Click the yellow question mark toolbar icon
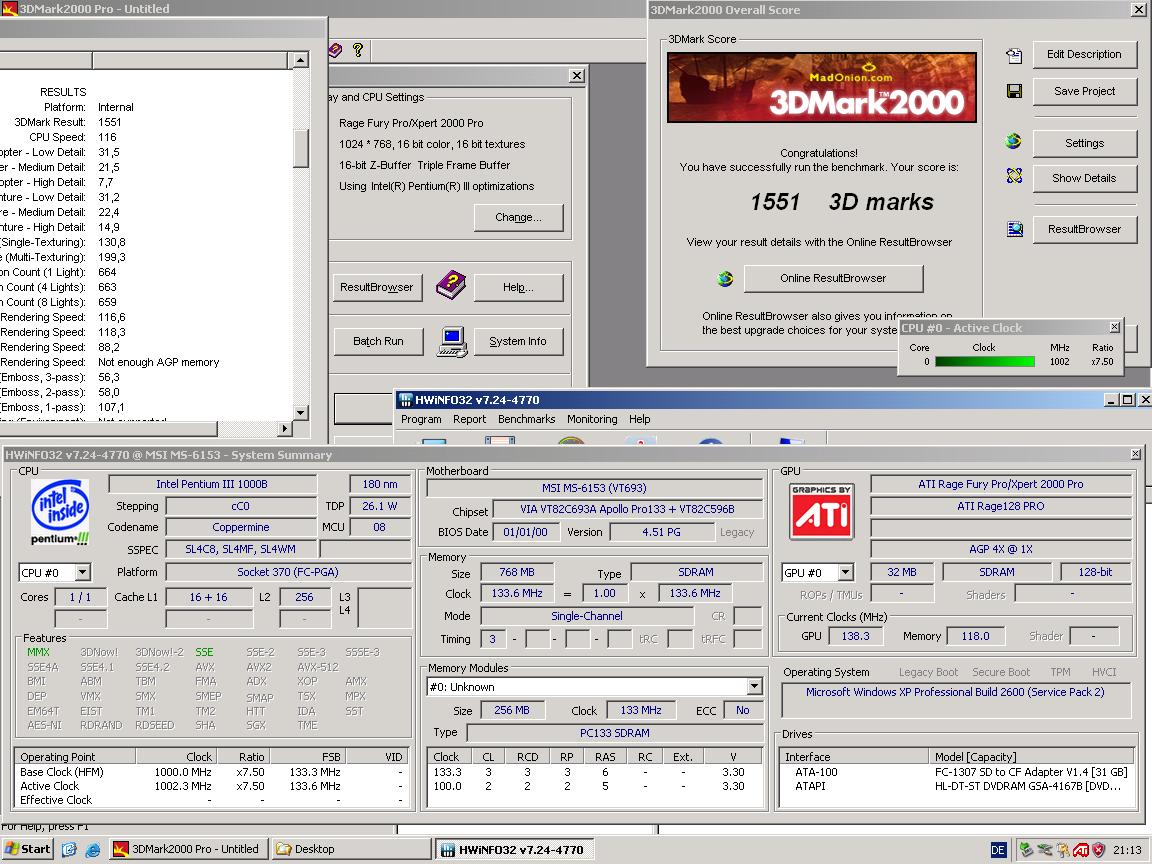The width and height of the screenshot is (1152, 864). [x=358, y=50]
